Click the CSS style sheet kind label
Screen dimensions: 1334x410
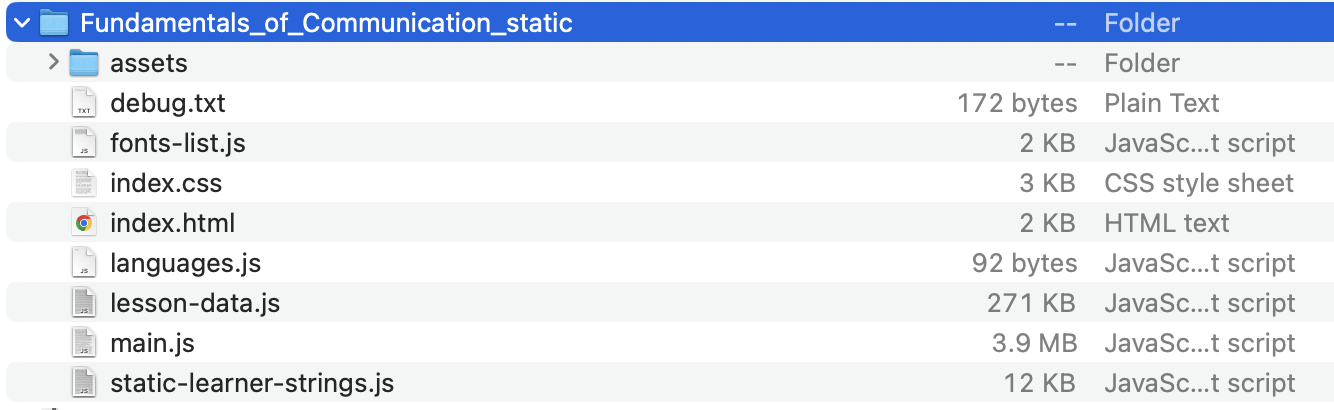[1198, 183]
